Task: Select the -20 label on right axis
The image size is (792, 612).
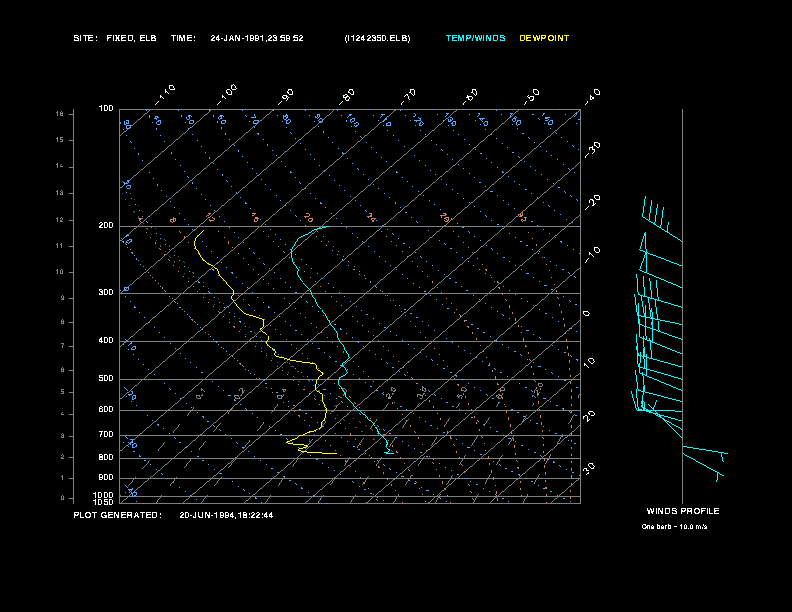Action: pyautogui.click(x=592, y=203)
